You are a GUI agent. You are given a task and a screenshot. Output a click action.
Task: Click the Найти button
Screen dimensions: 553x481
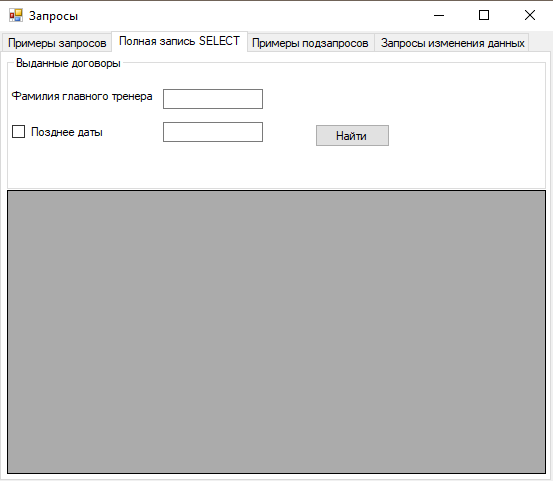352,135
